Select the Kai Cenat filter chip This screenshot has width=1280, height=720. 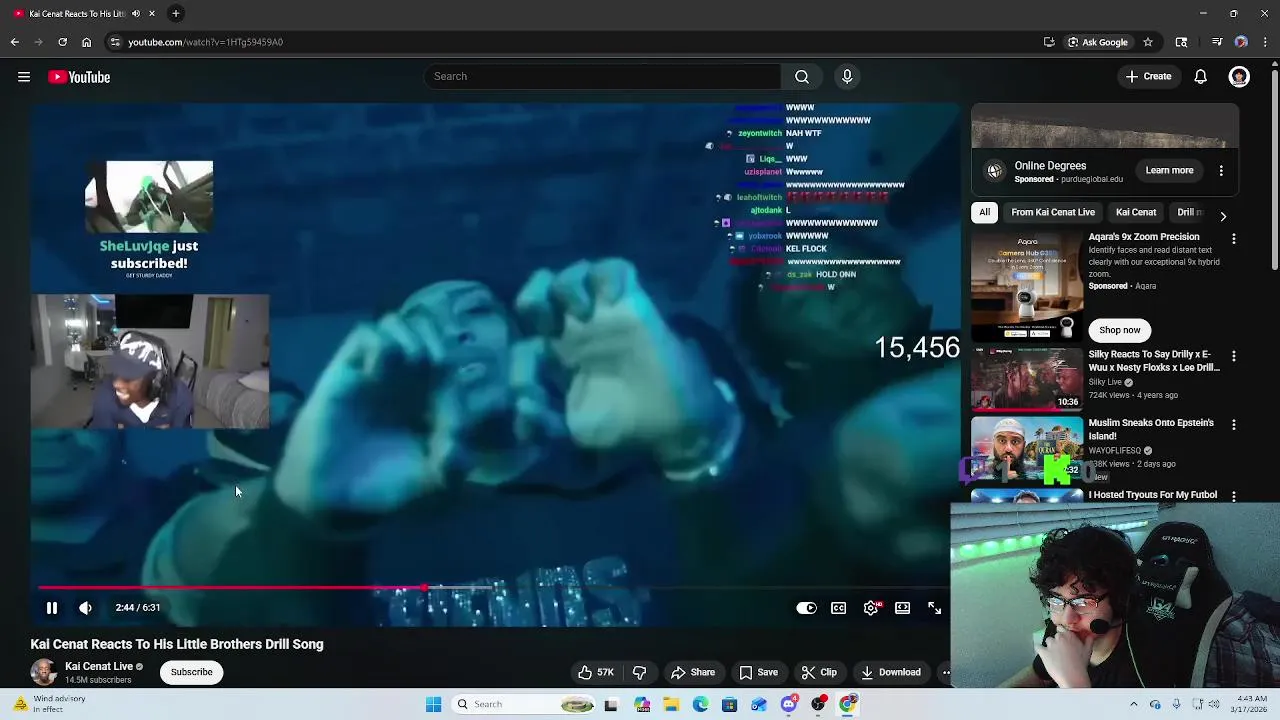pos(1136,212)
